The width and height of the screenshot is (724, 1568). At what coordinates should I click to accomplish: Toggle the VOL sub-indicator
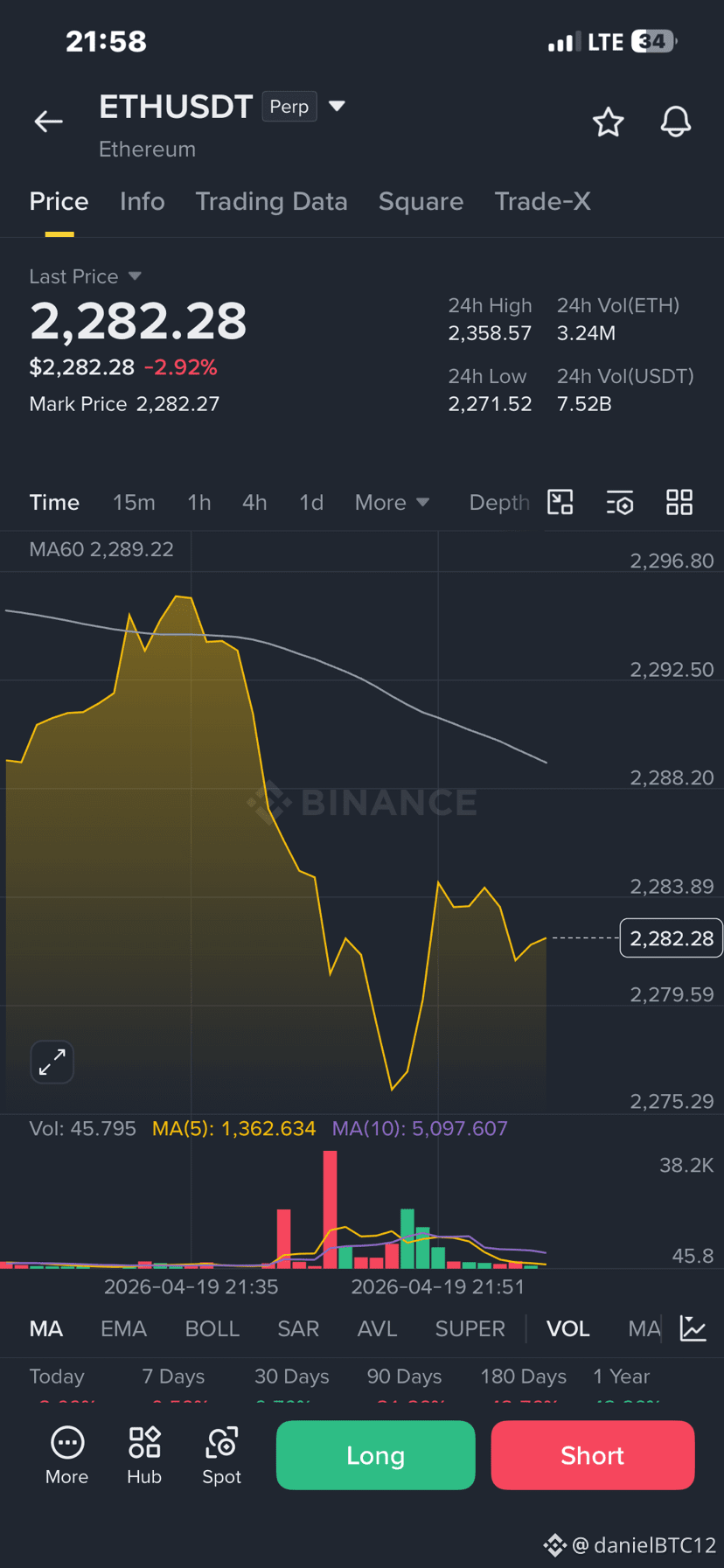click(x=568, y=1329)
